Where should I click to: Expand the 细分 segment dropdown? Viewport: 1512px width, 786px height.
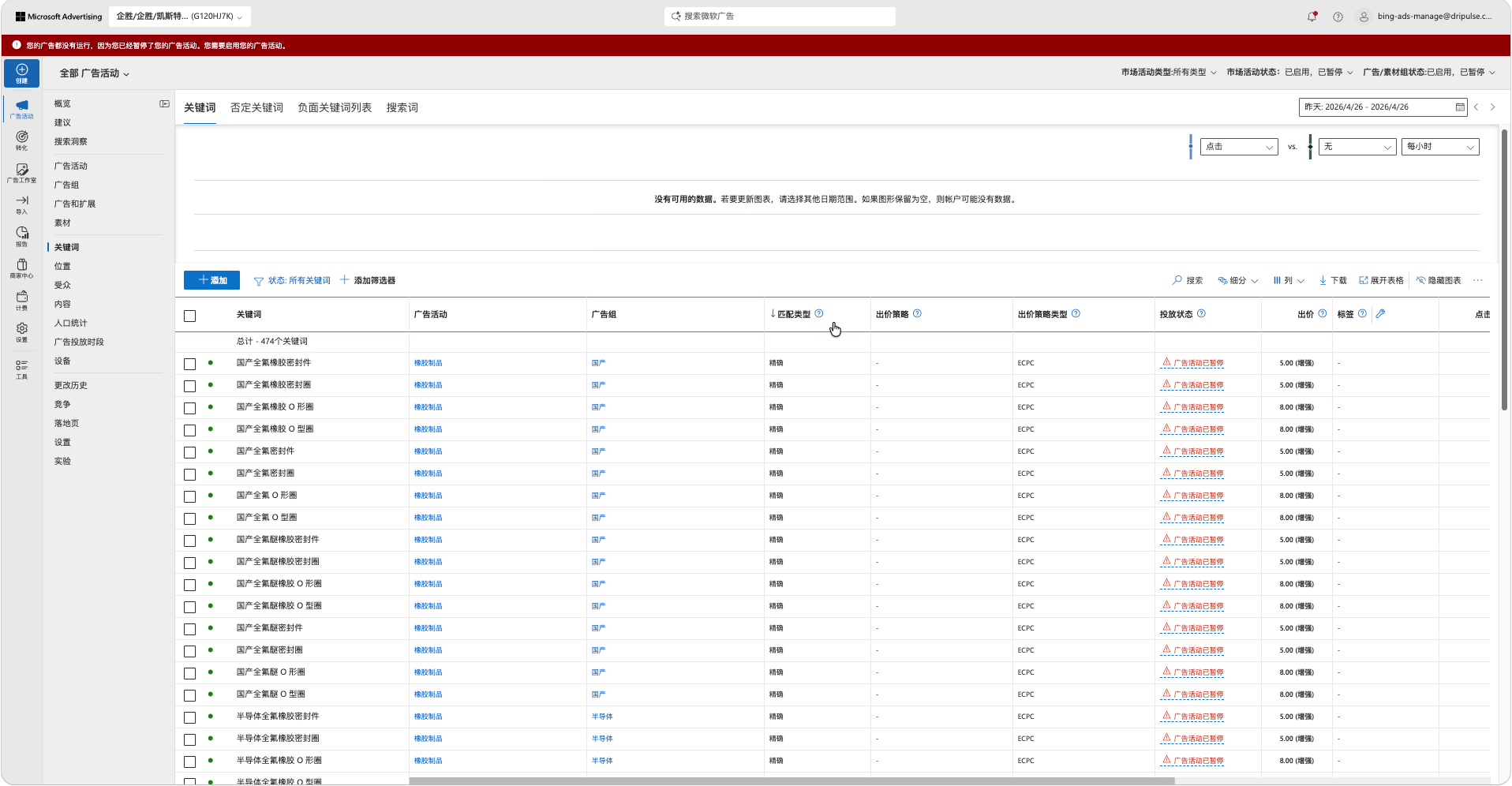click(1238, 280)
